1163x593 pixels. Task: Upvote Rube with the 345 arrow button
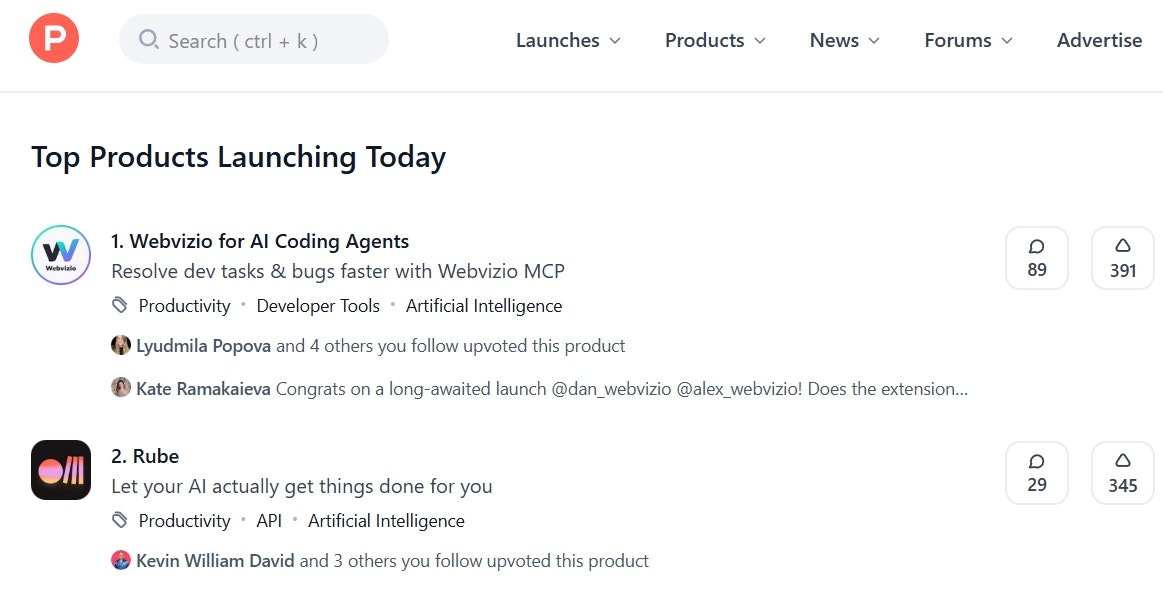pos(1122,473)
